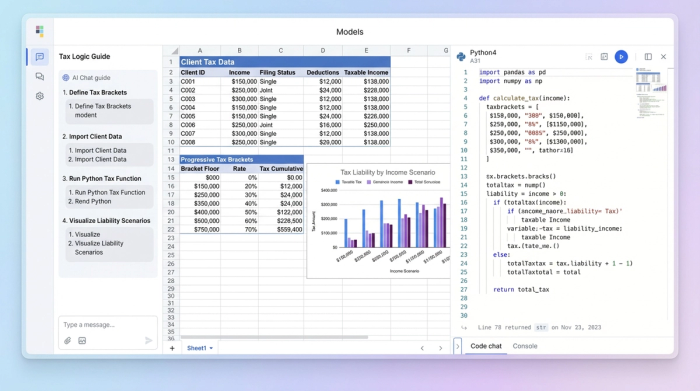The height and width of the screenshot is (391, 700).
Task: Select the 'Taxable Income' header cell
Action: (366, 72)
